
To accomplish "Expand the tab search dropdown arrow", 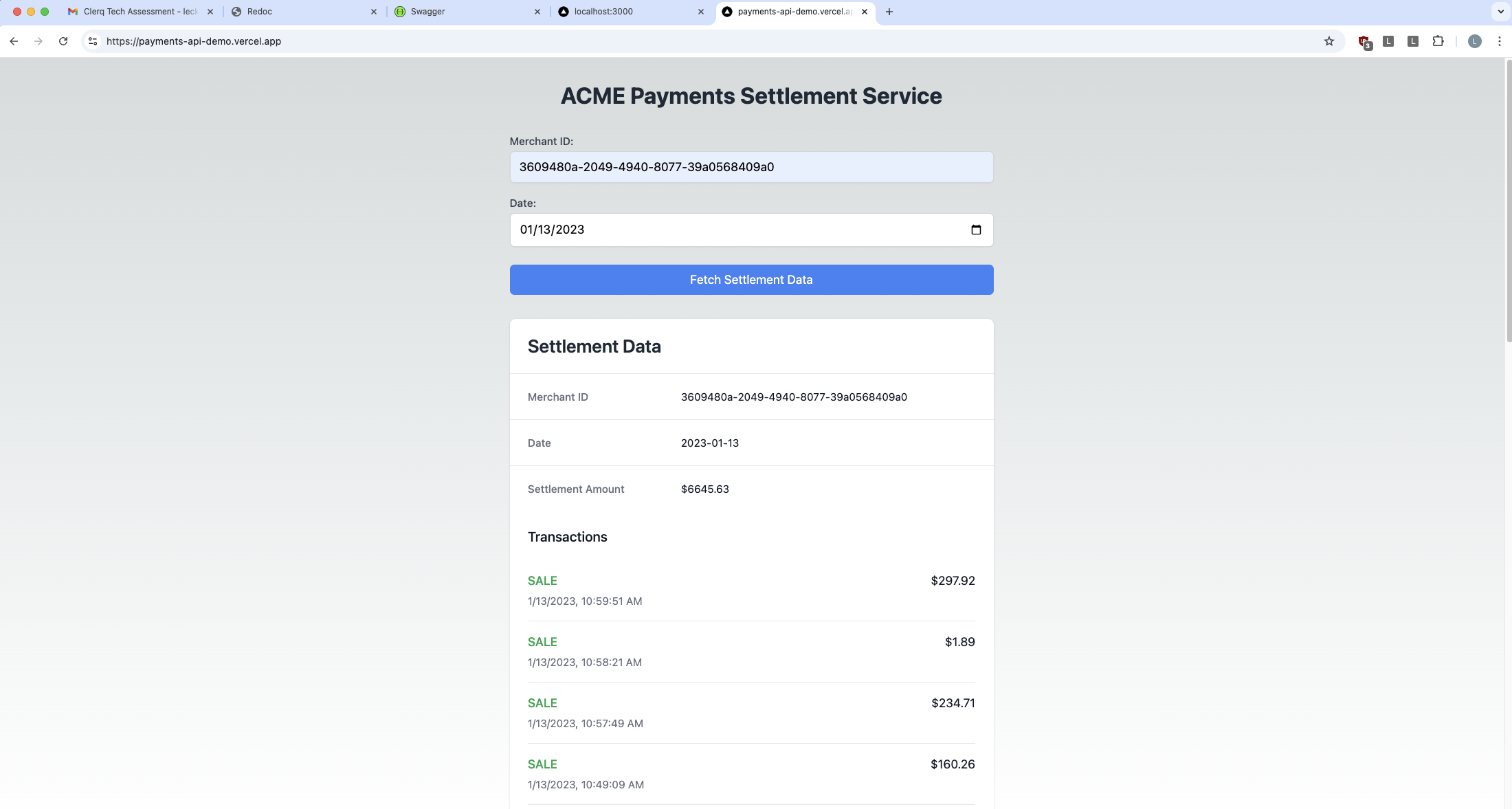I will tap(1500, 12).
